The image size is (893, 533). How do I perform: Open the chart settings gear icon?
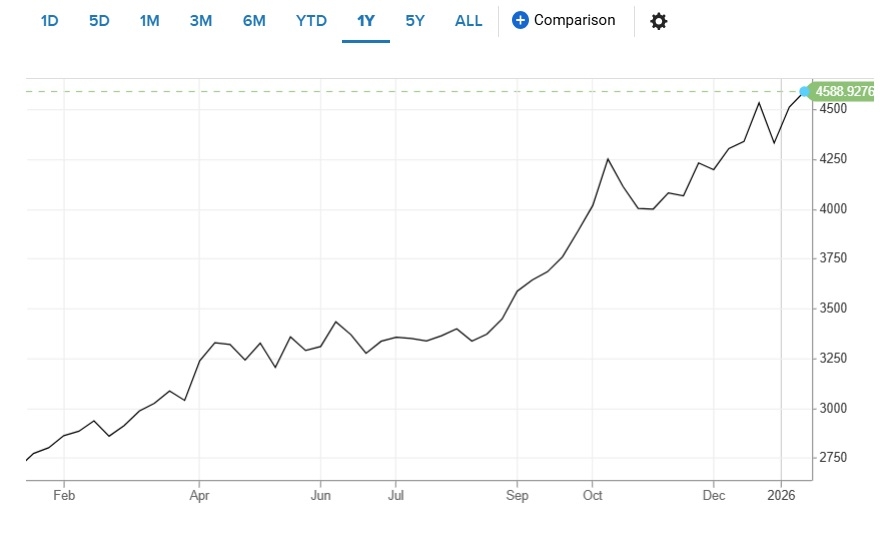658,21
